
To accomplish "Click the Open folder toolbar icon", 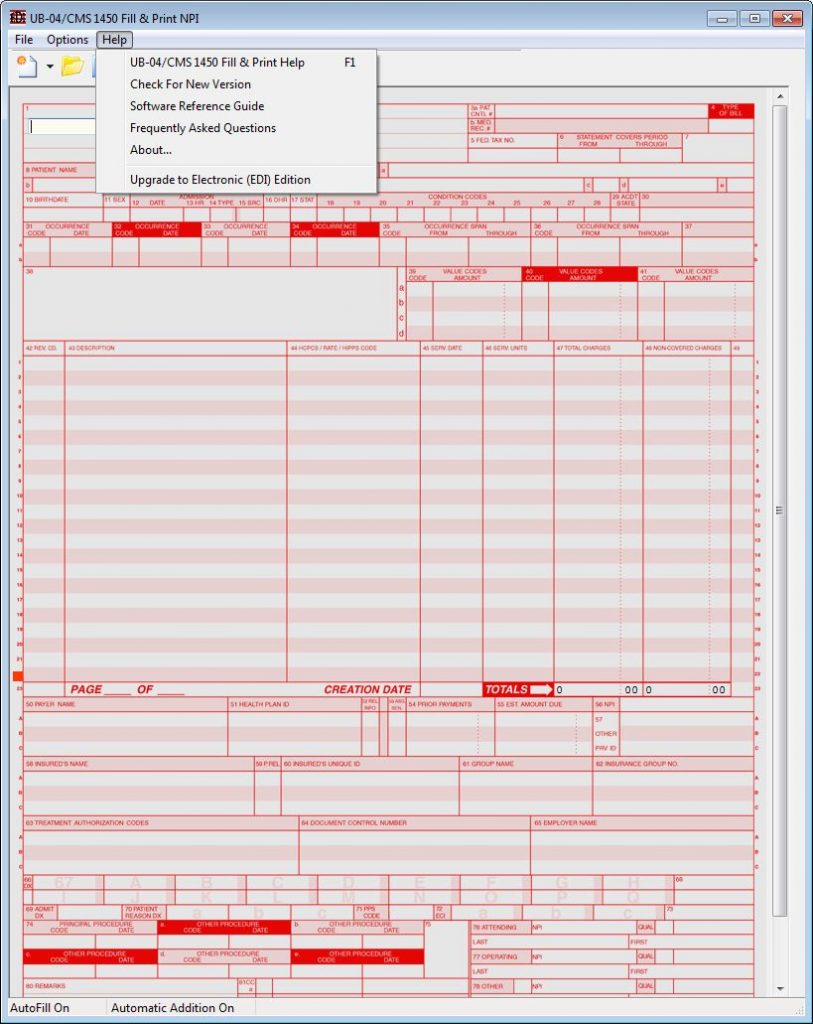I will coord(72,66).
